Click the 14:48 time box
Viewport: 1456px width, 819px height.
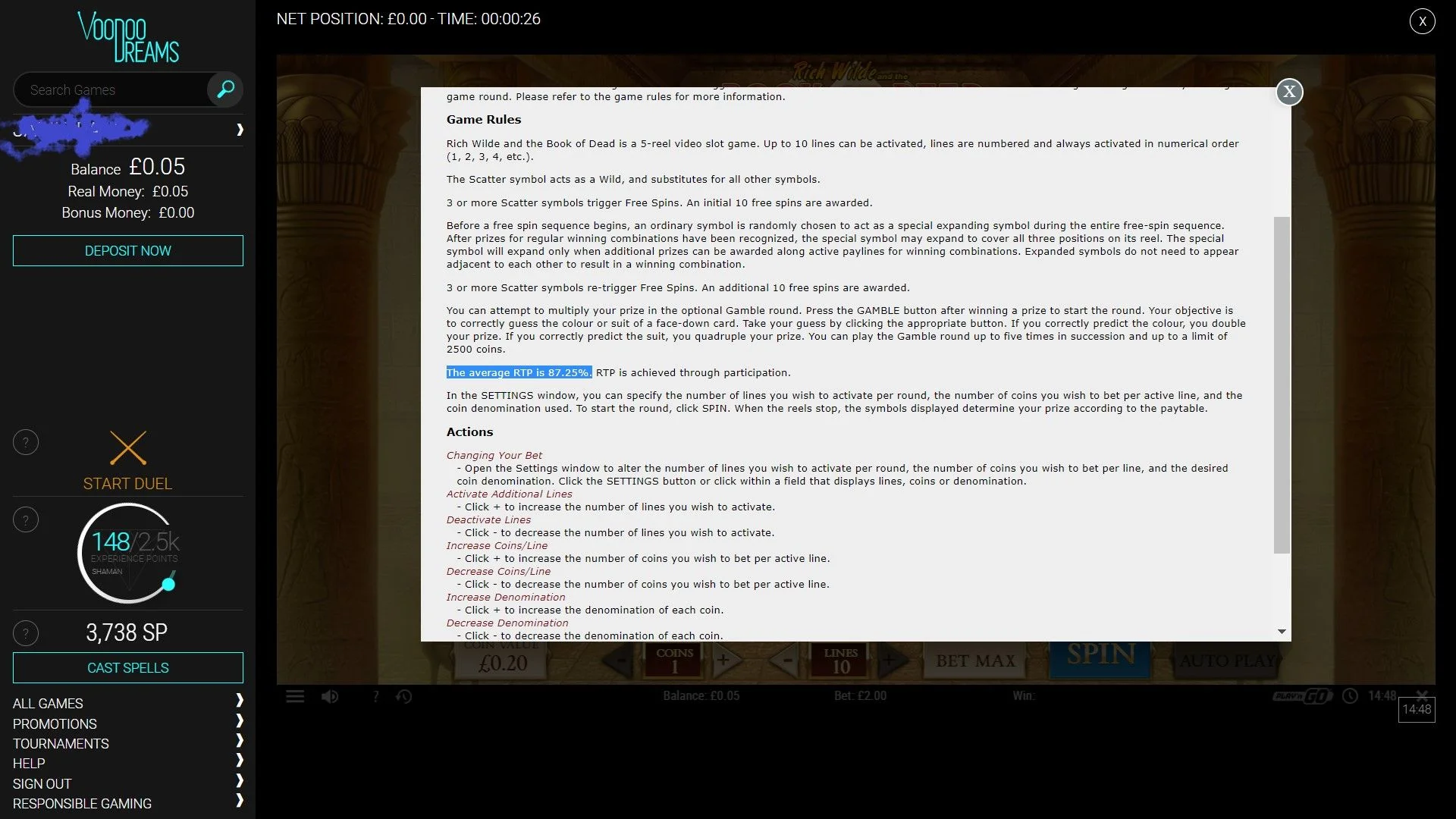pyautogui.click(x=1417, y=710)
